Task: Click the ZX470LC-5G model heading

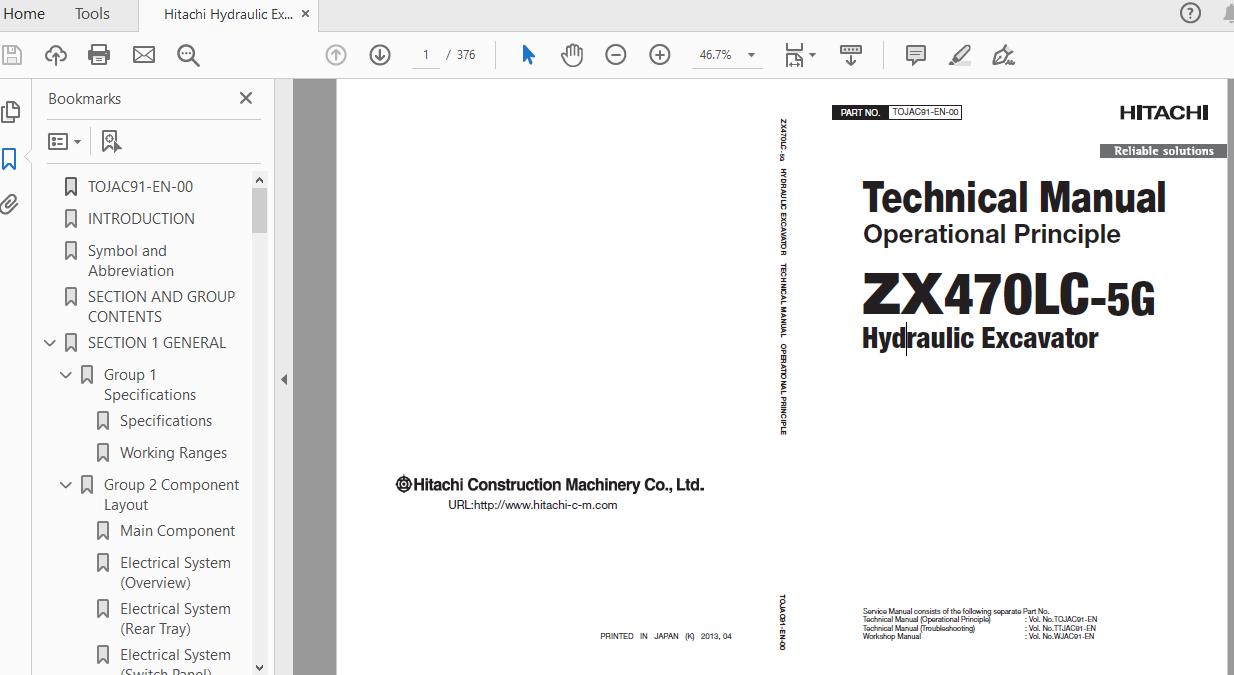Action: (x=1008, y=296)
